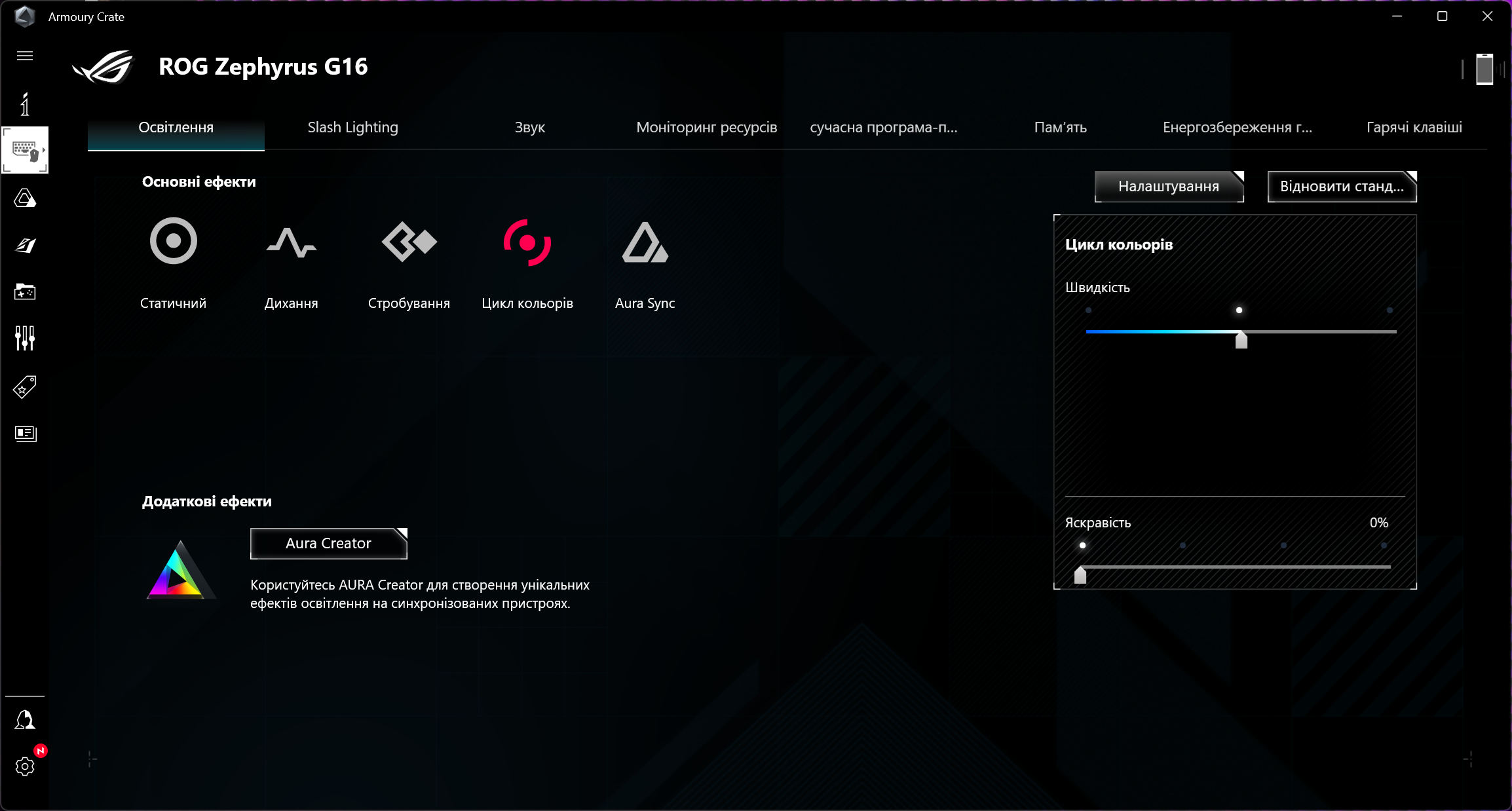Select the Статичний lighting effect
This screenshot has width=1512, height=811.
coord(172,262)
